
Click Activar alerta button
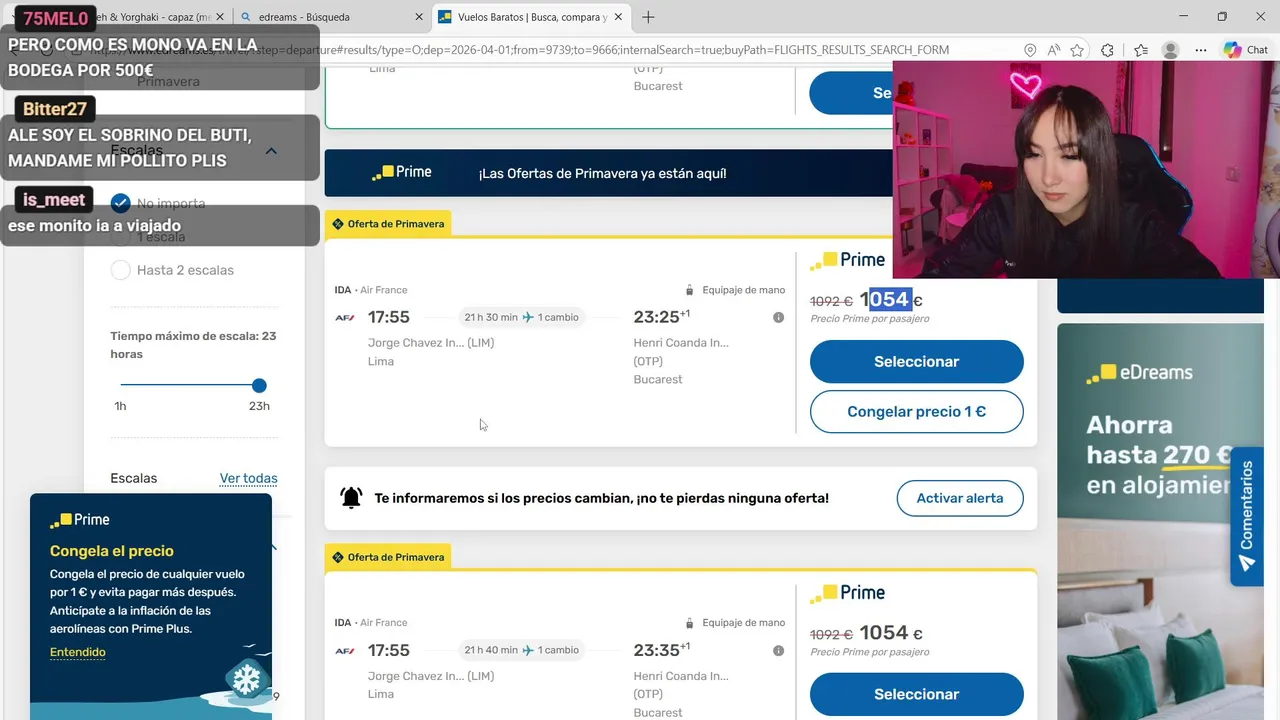[x=959, y=498]
